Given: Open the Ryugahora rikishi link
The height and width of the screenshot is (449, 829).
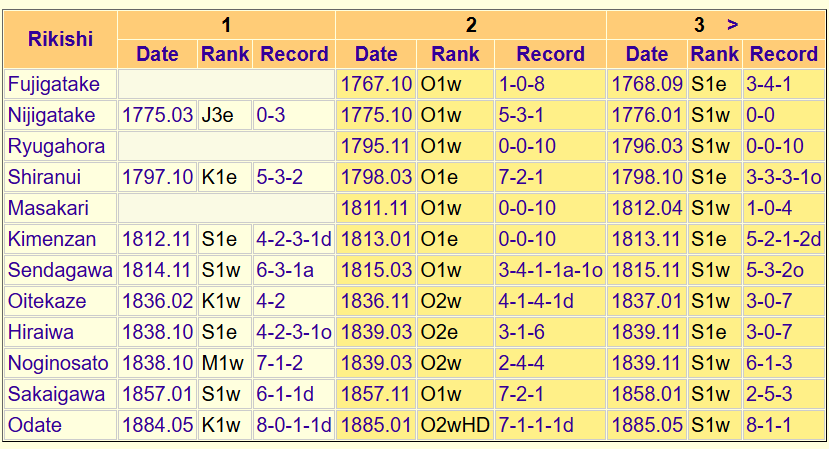Looking at the screenshot, I should tap(56, 146).
